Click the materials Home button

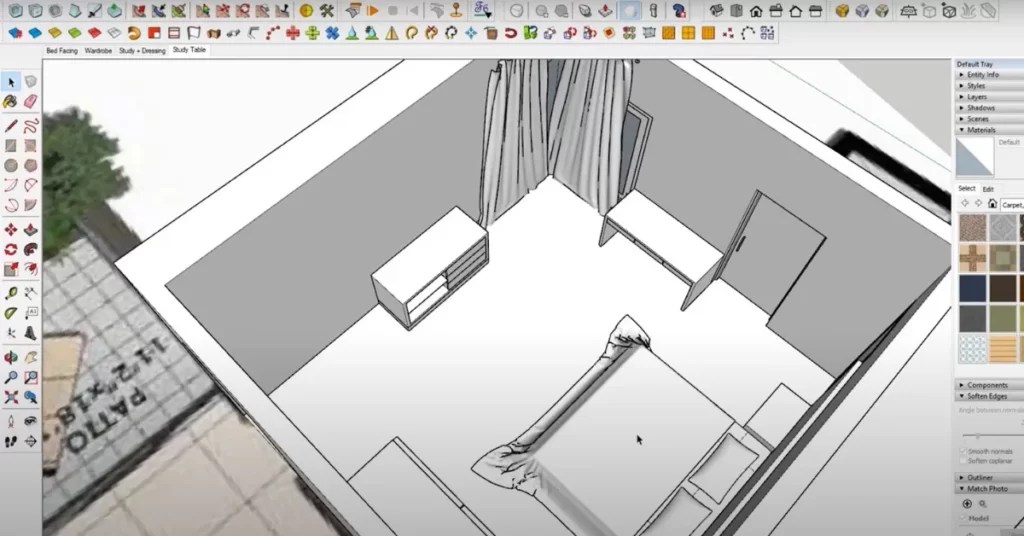coord(992,204)
